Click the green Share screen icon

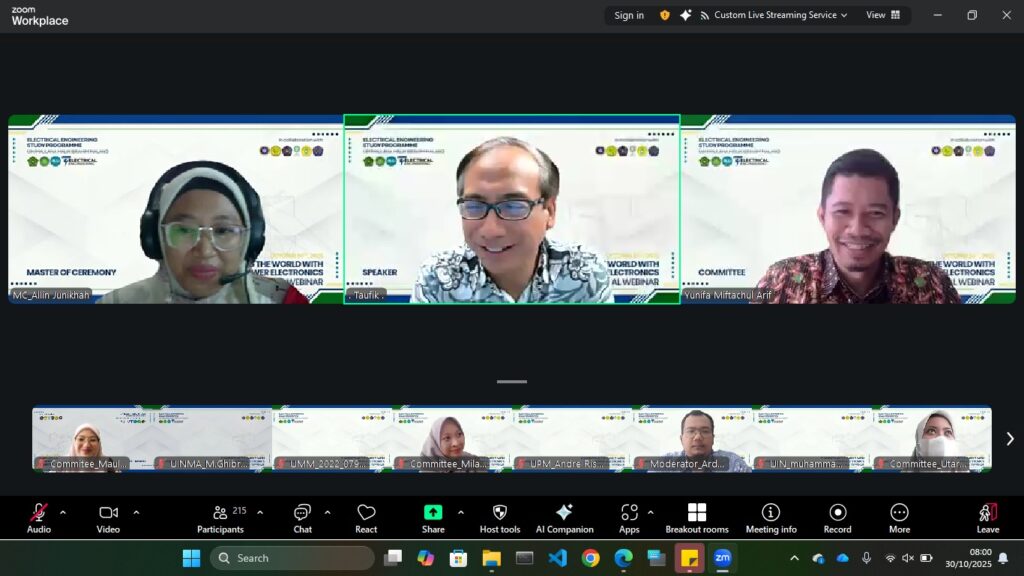(433, 512)
